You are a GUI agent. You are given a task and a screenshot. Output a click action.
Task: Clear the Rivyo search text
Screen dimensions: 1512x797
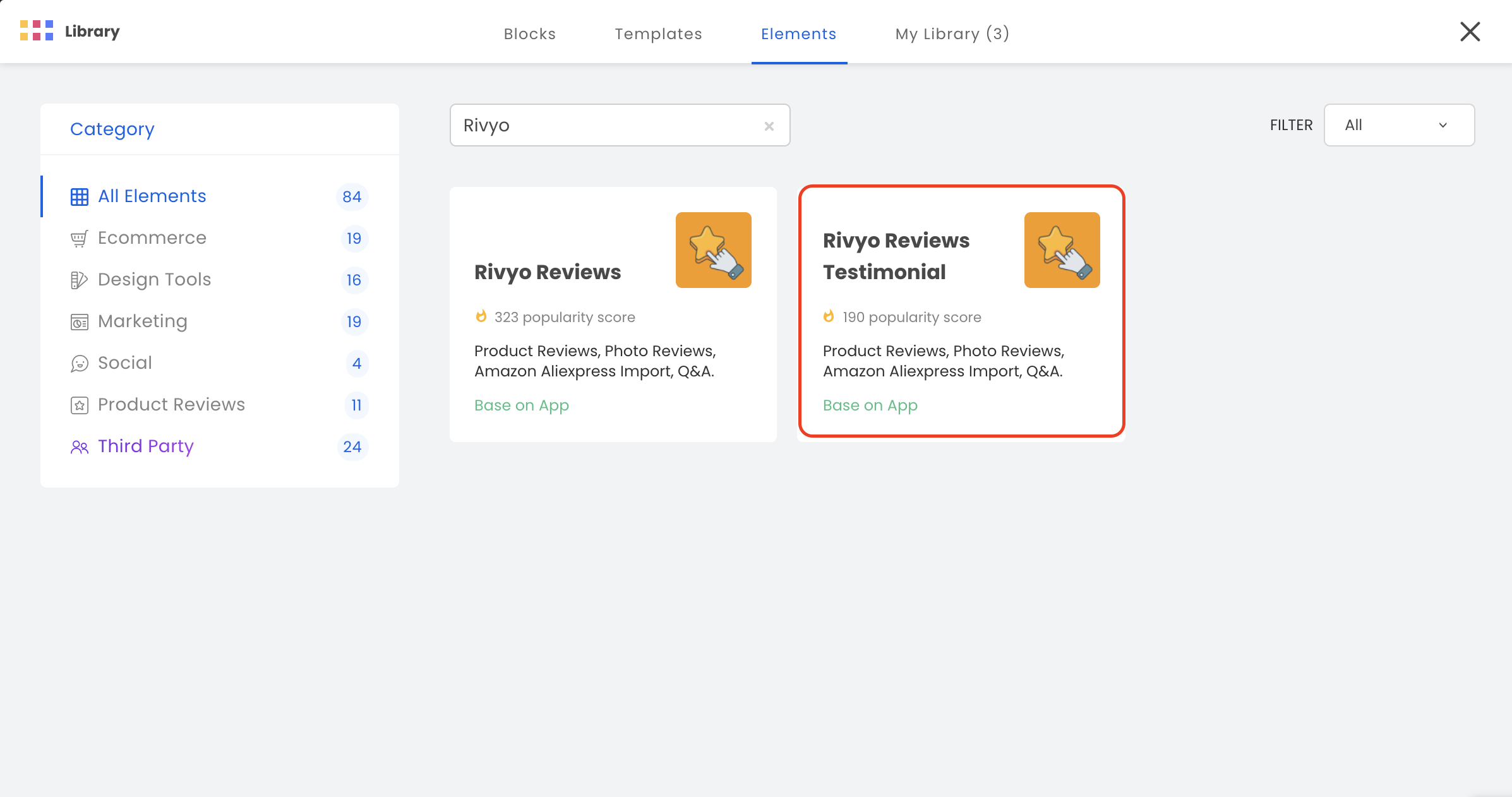pyautogui.click(x=769, y=126)
